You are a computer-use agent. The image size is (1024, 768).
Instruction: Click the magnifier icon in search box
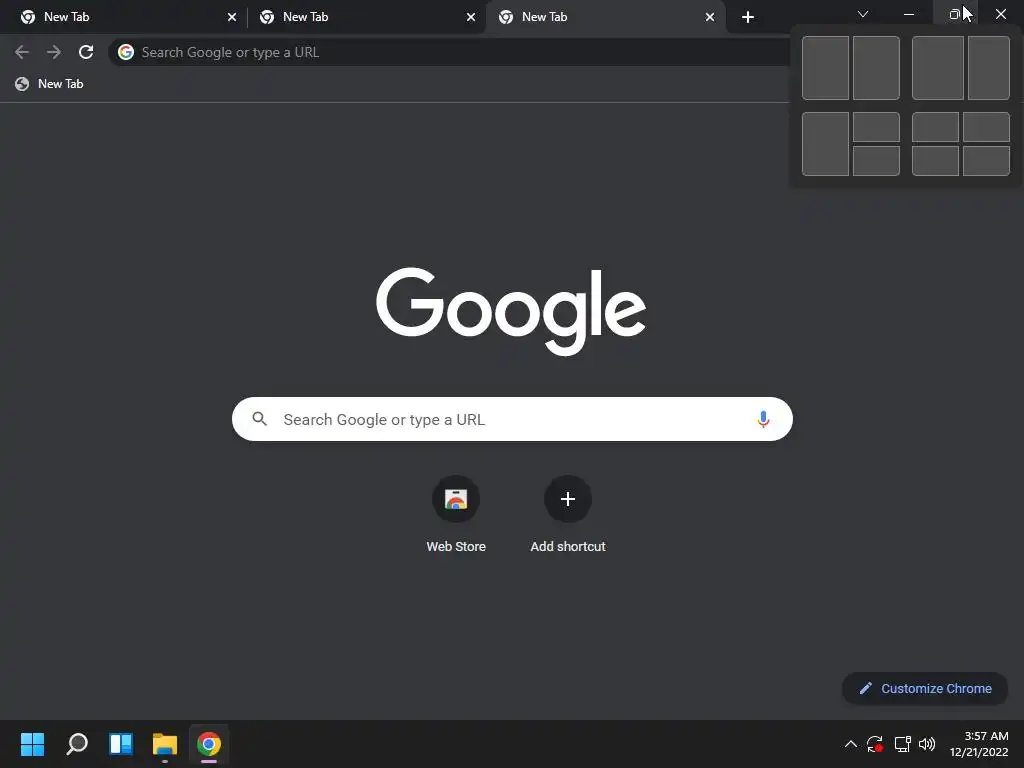pos(259,419)
